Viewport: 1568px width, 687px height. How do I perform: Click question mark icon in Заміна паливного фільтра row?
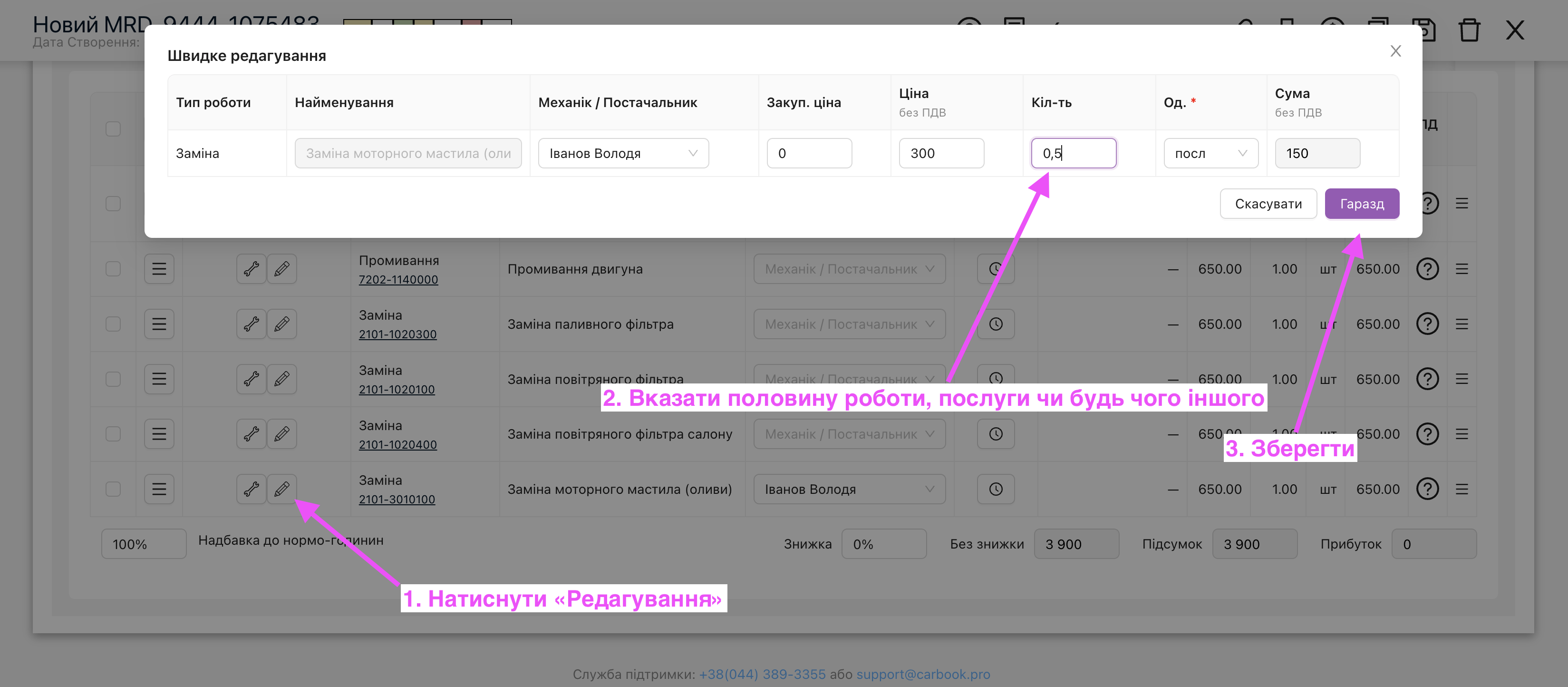[x=1427, y=324]
